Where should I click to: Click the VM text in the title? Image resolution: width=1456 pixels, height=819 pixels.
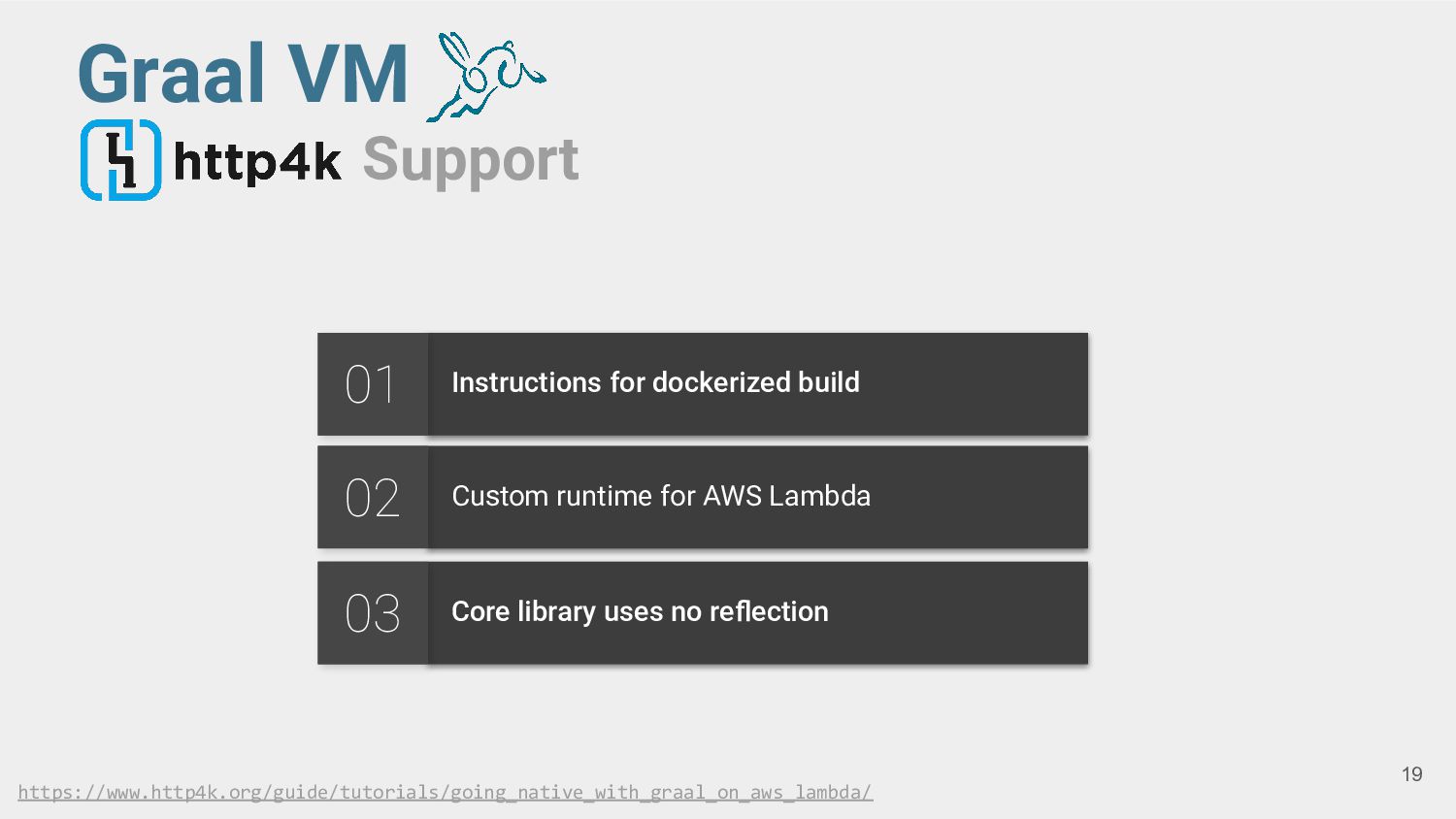tap(347, 75)
